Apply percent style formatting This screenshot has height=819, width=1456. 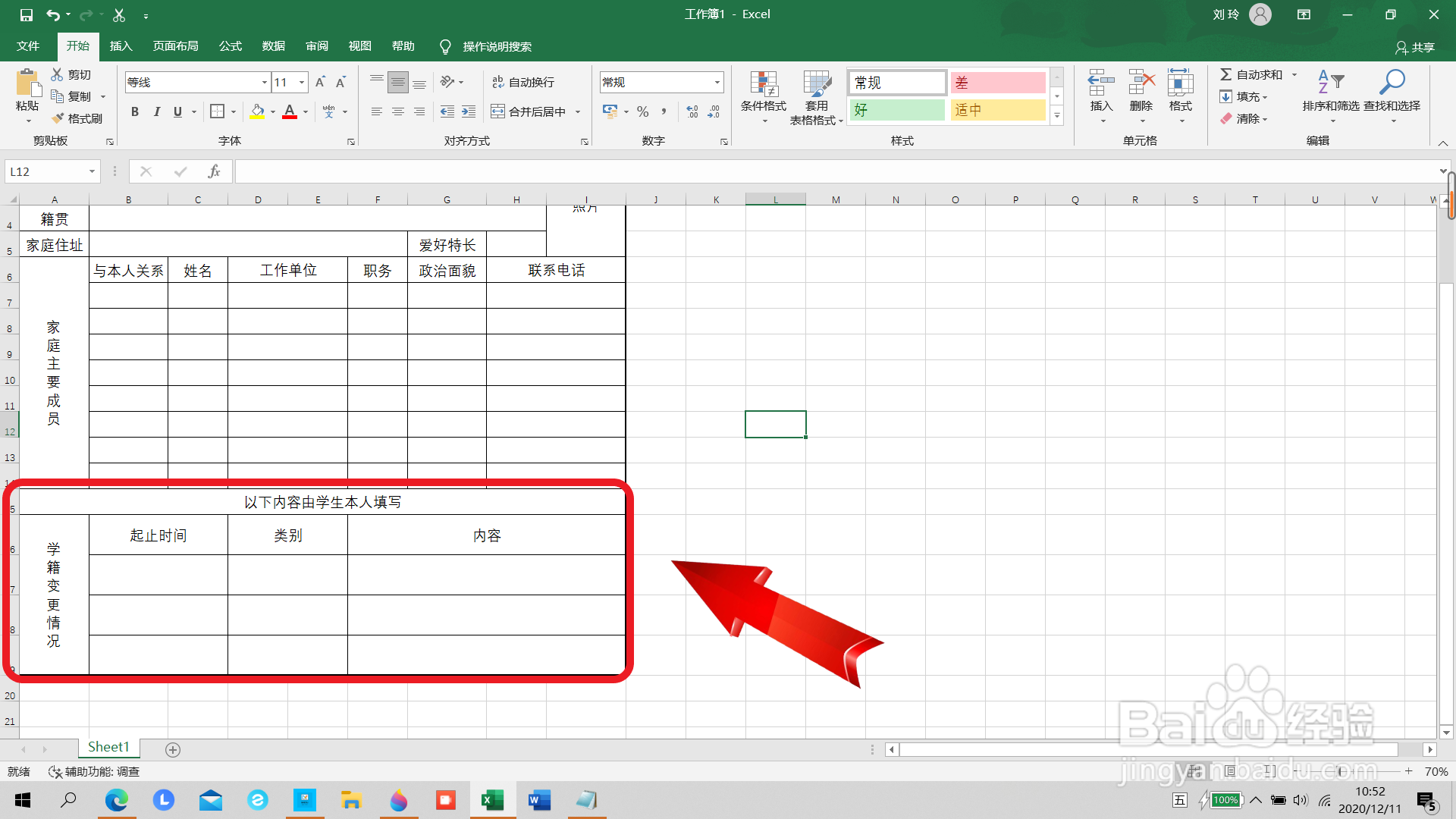(642, 111)
